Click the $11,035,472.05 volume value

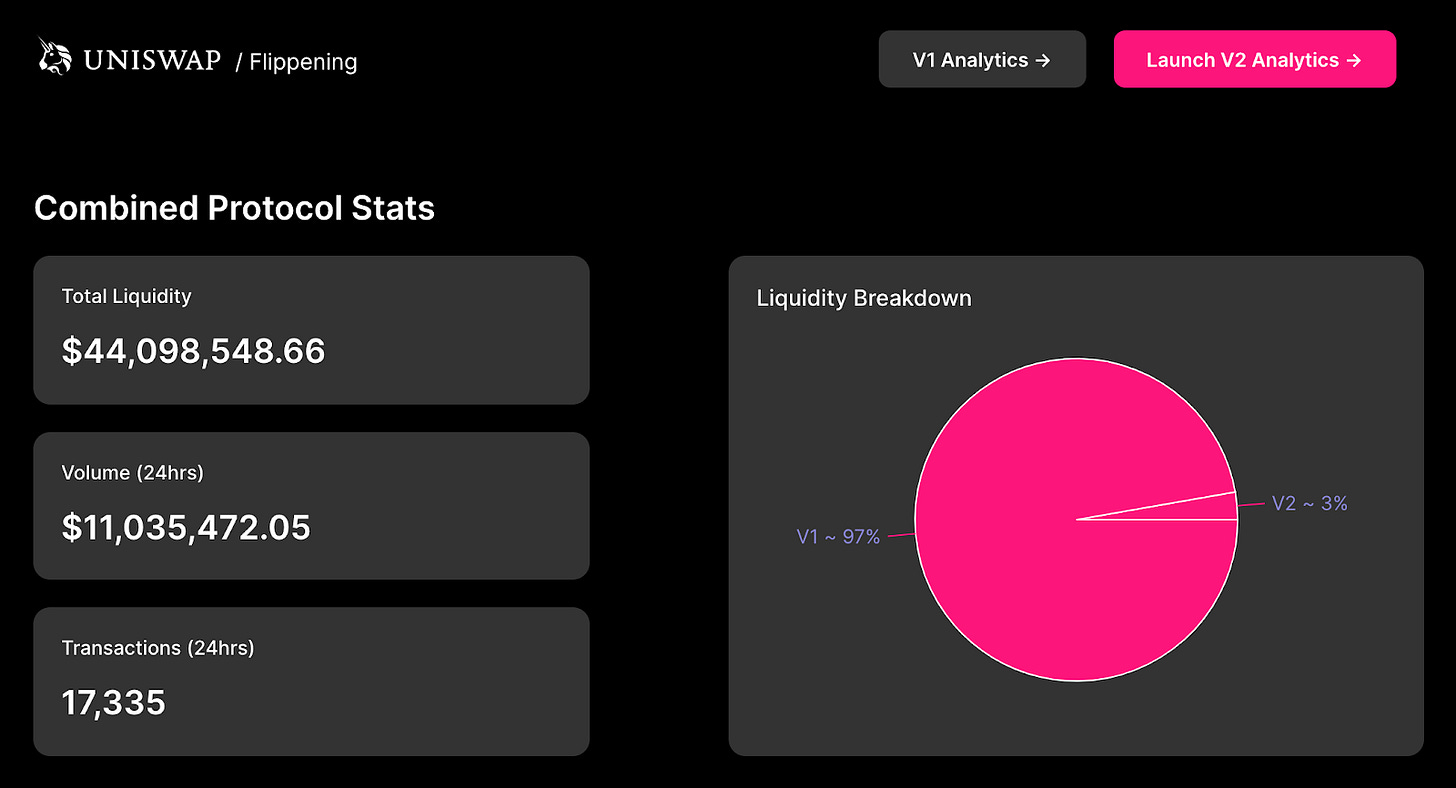click(x=186, y=527)
